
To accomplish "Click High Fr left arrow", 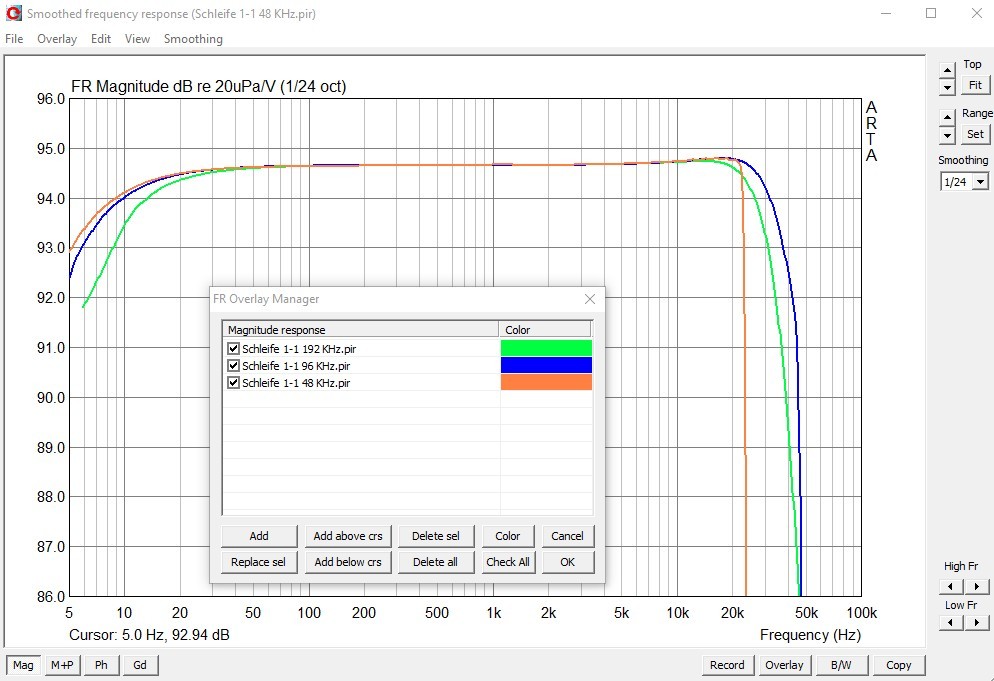I will click(x=950, y=586).
